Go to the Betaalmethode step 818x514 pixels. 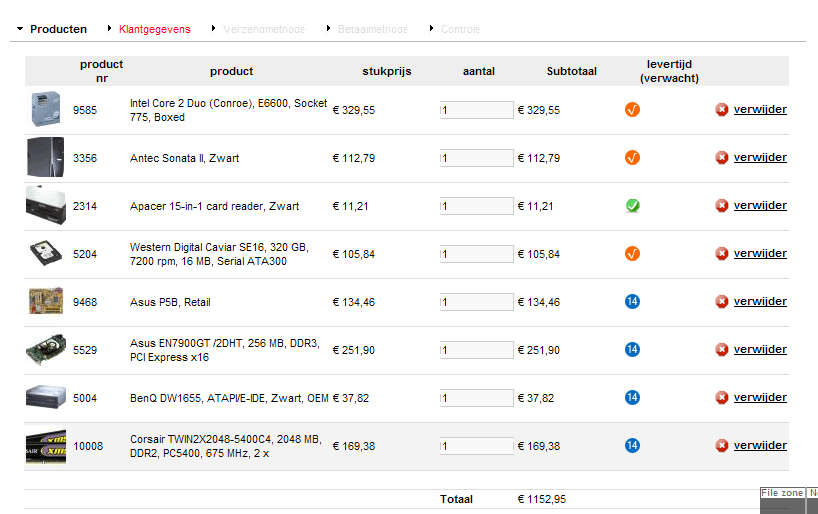(x=372, y=29)
